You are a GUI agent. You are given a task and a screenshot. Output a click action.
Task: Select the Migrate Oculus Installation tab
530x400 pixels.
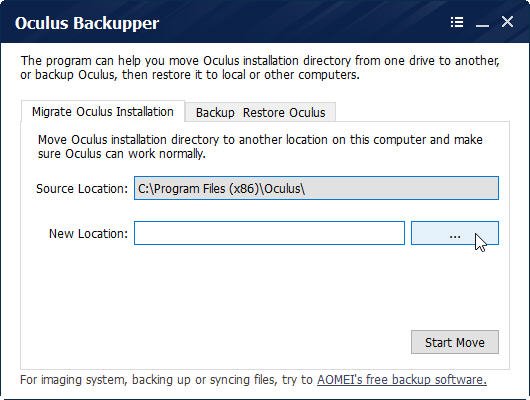(x=103, y=111)
